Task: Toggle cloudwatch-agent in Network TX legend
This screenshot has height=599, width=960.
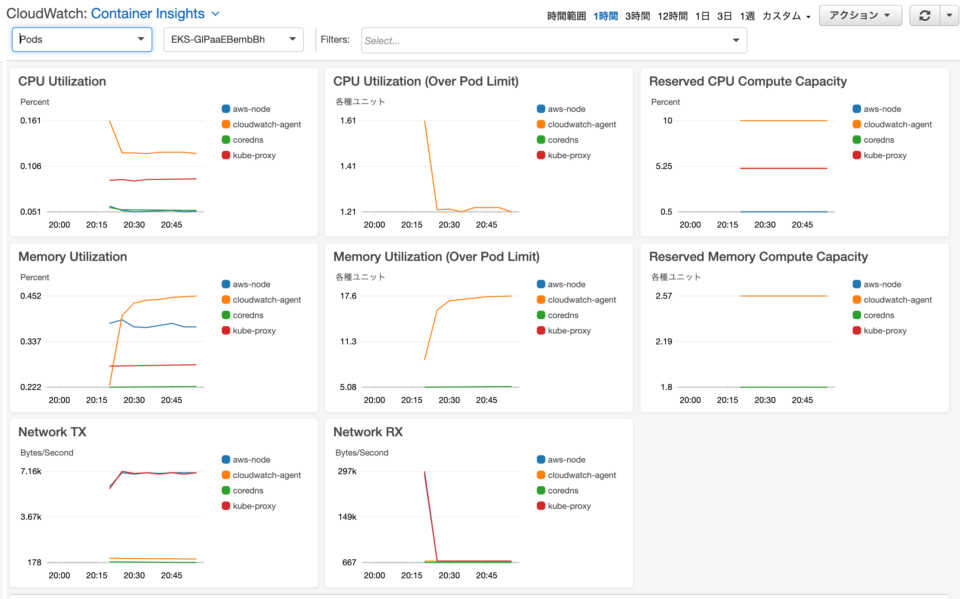Action: tap(261, 475)
